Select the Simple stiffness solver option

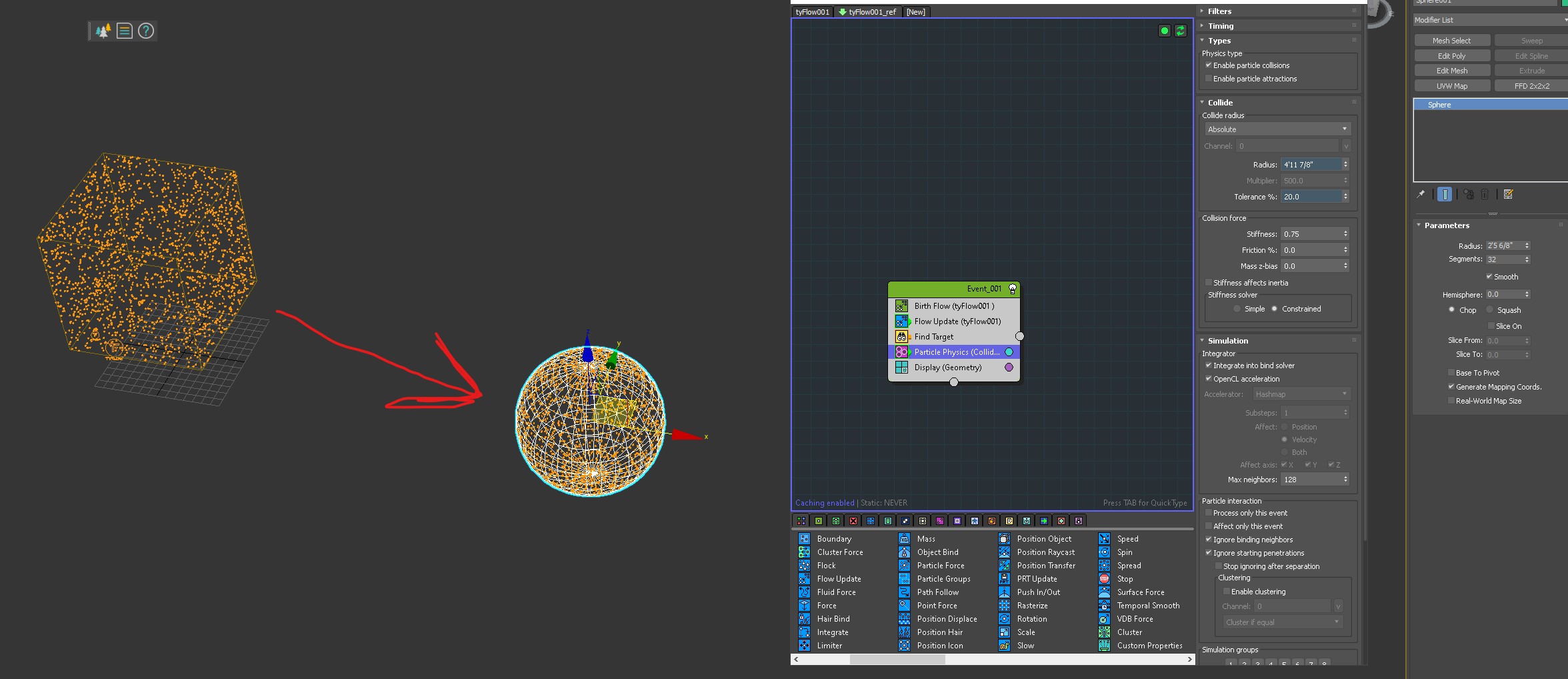point(1237,309)
